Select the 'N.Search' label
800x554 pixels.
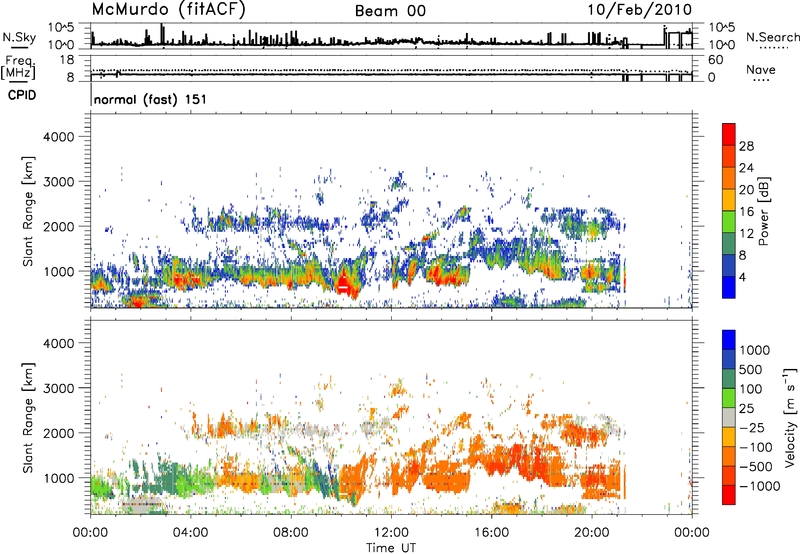(772, 37)
